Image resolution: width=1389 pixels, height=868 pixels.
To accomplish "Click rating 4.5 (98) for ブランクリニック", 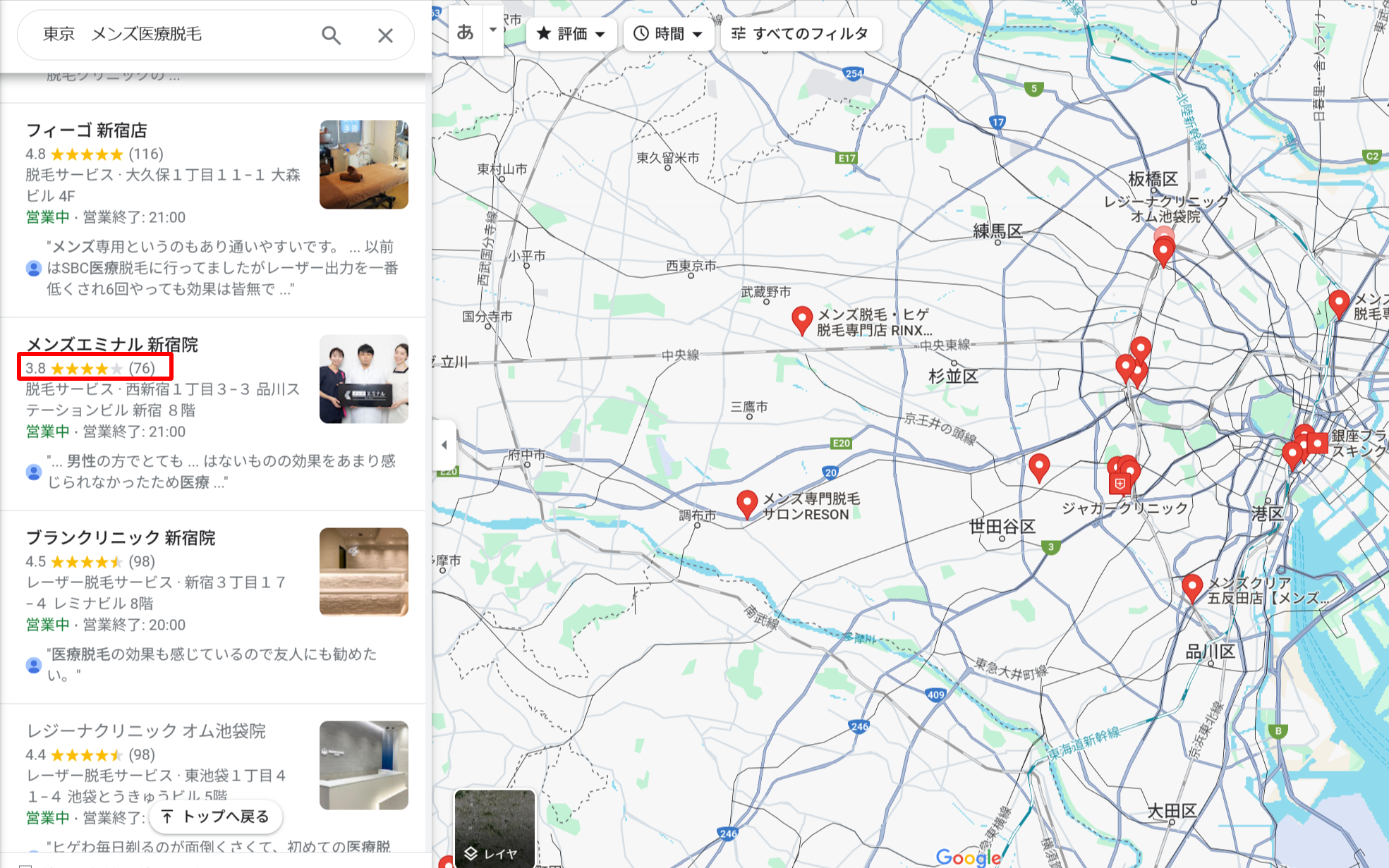I will 91,561.
